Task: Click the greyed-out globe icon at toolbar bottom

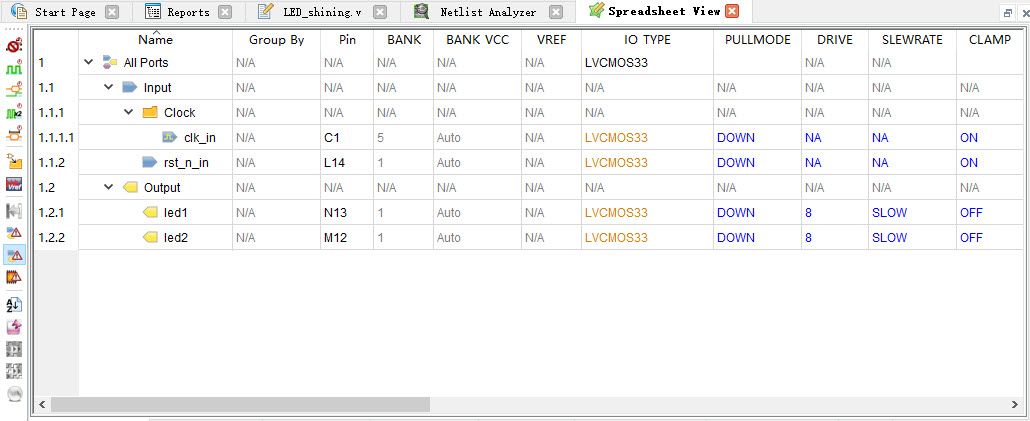Action: tap(14, 393)
